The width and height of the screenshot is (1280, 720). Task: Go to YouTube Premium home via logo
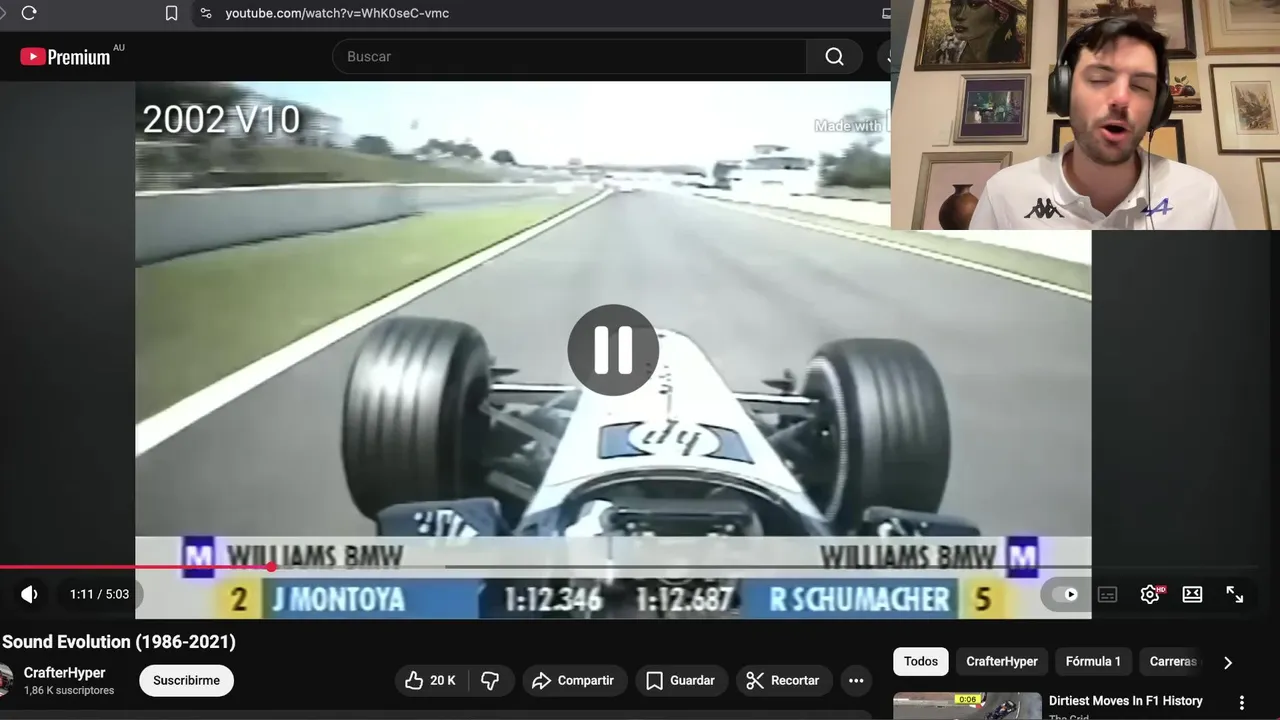click(x=65, y=57)
